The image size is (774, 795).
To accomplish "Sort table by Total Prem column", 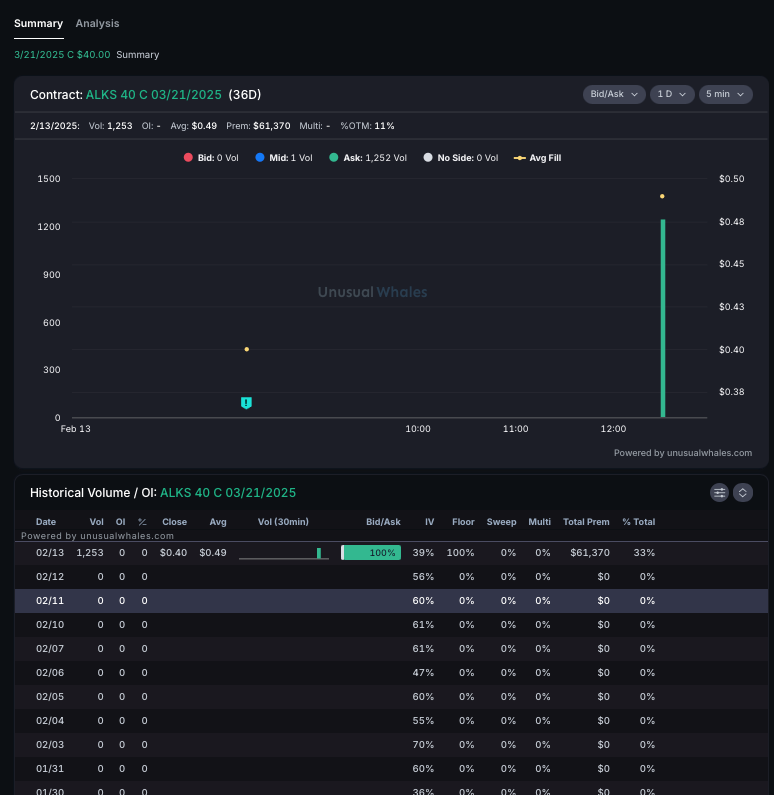I will coord(586,522).
